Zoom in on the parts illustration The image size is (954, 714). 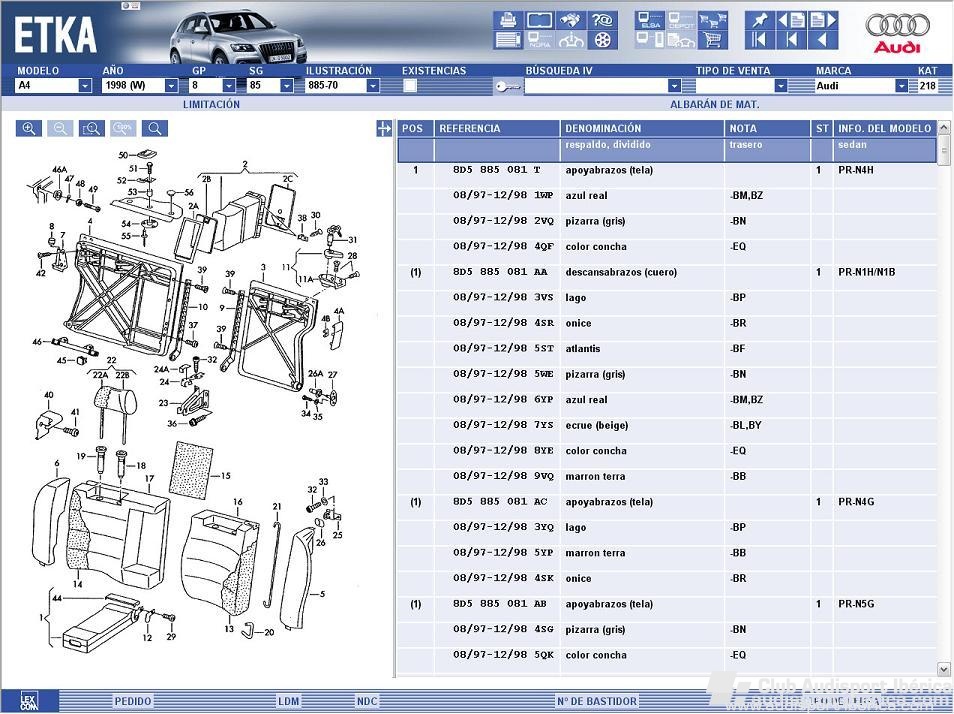[29, 128]
